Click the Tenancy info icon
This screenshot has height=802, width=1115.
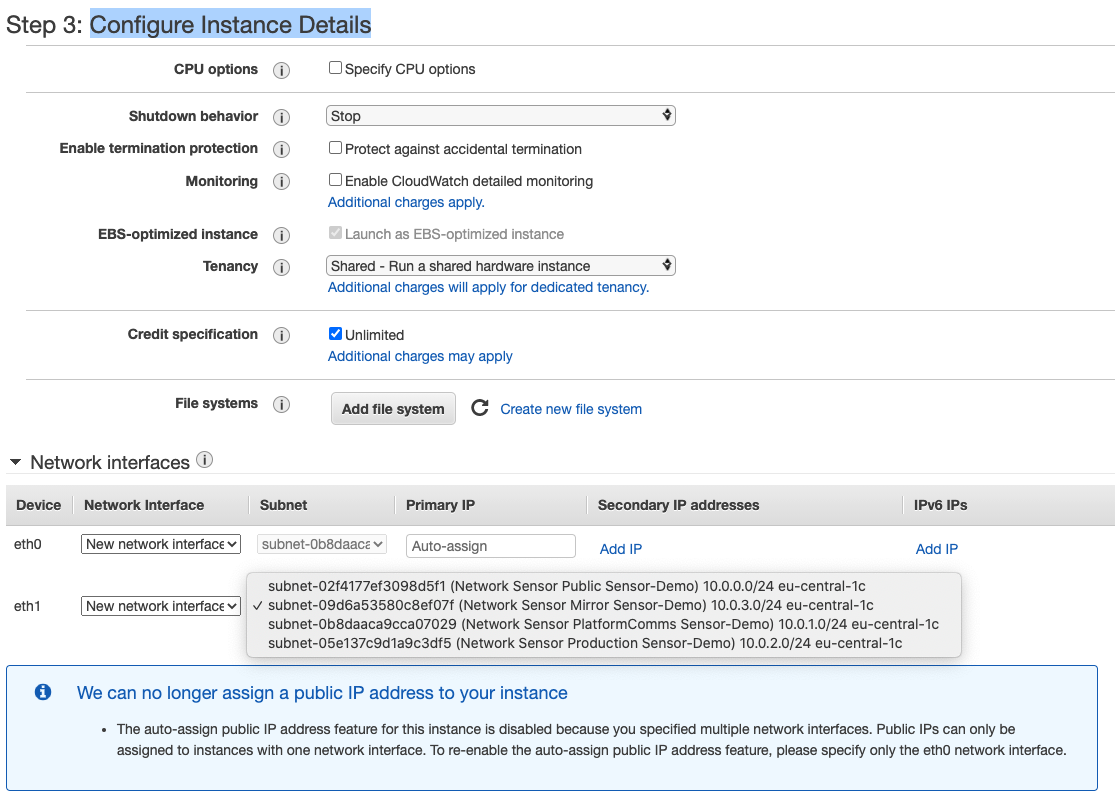pos(281,267)
